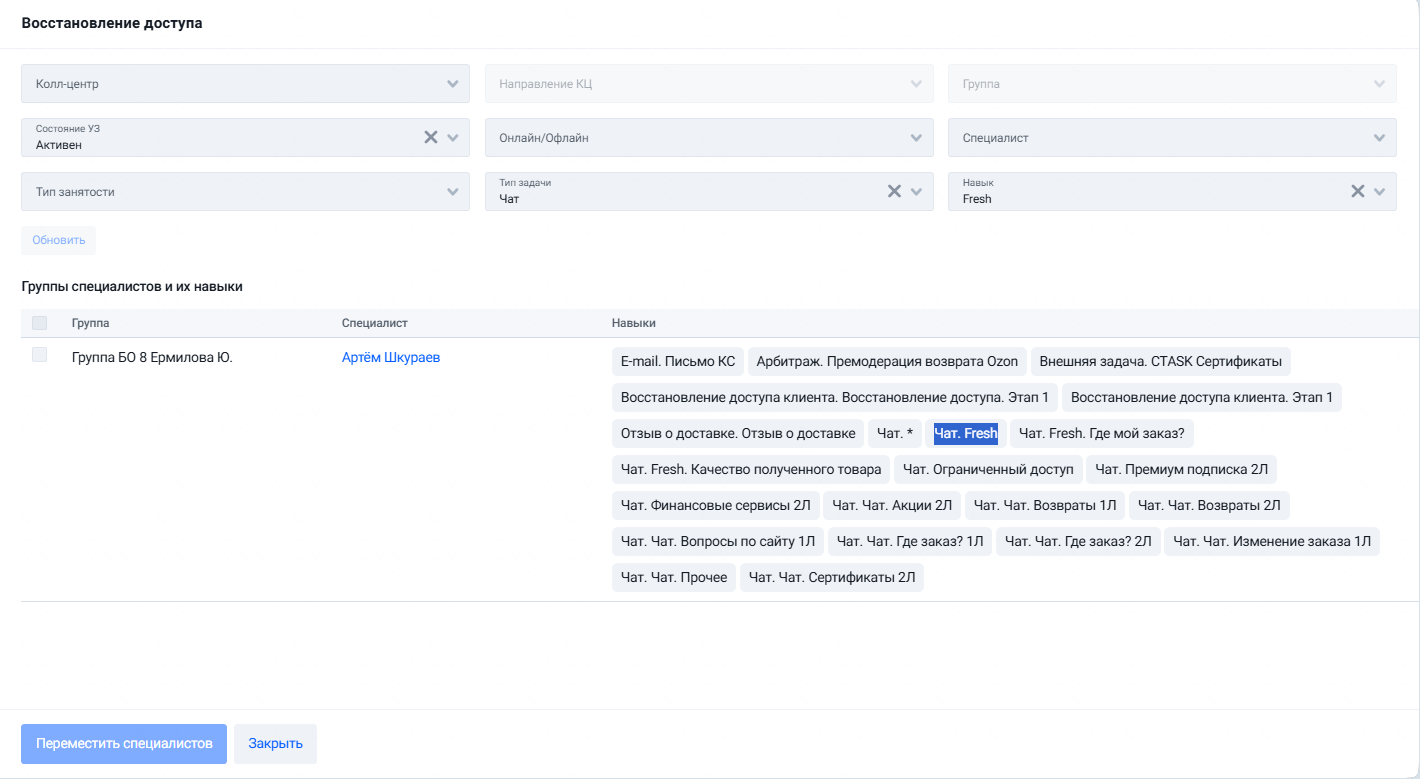
Task: Click Чат. Чат. Сертификаты 2Л tag
Action: (832, 577)
